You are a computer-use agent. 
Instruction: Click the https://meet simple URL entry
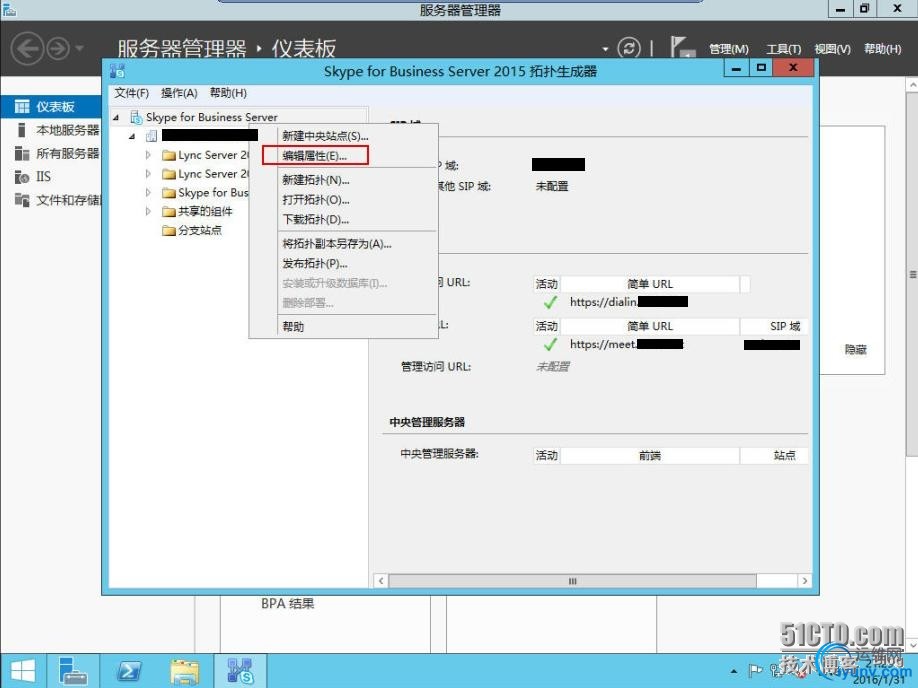coord(626,344)
